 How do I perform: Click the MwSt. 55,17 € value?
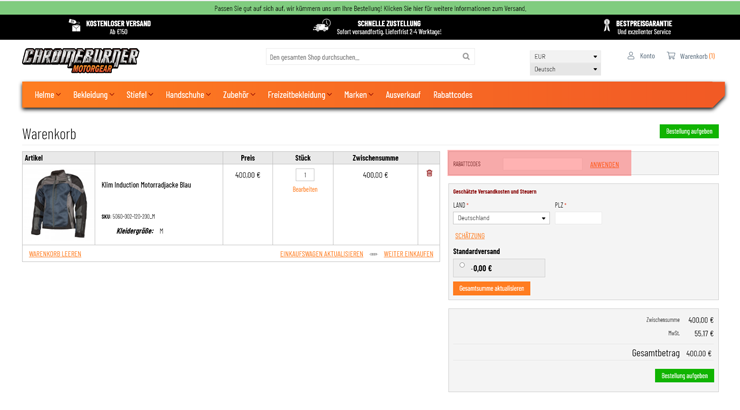(704, 334)
